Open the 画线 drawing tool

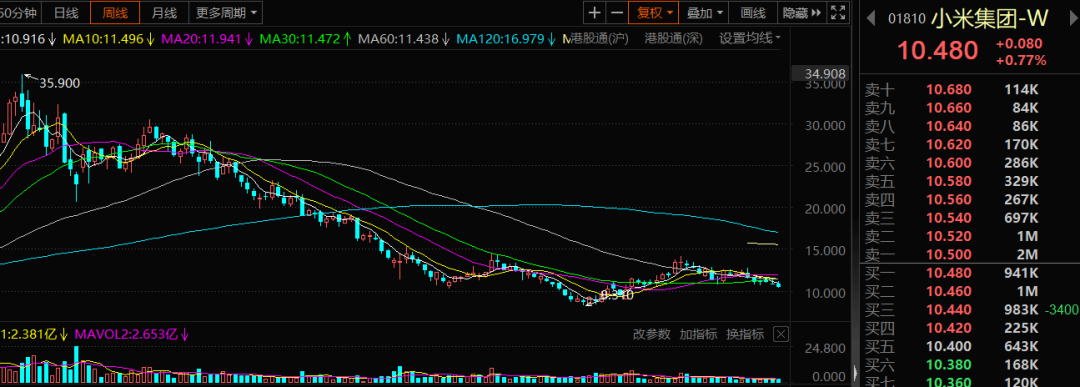tap(753, 12)
